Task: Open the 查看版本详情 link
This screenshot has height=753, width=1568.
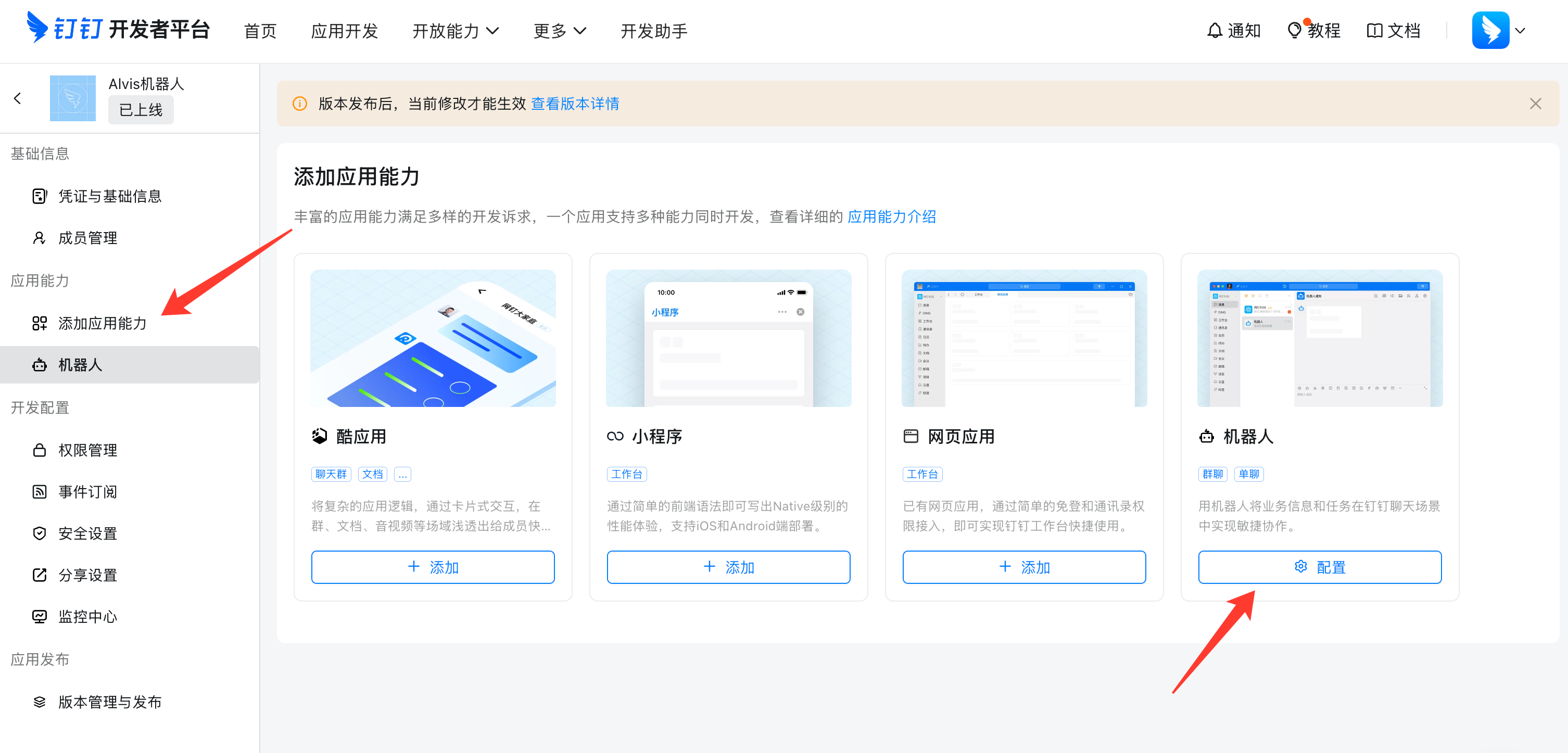Action: (575, 104)
